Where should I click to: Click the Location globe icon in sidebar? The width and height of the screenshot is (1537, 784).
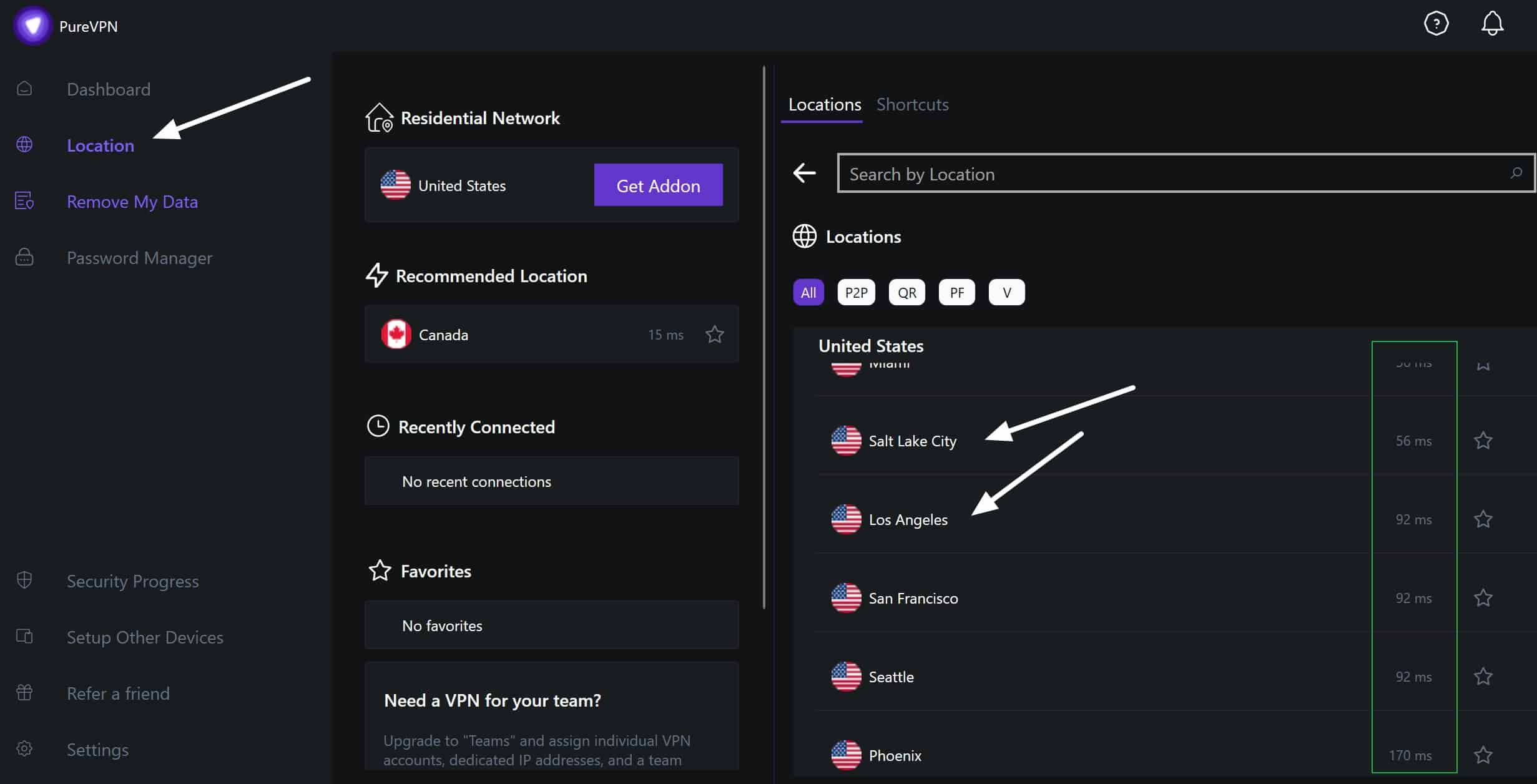click(24, 145)
